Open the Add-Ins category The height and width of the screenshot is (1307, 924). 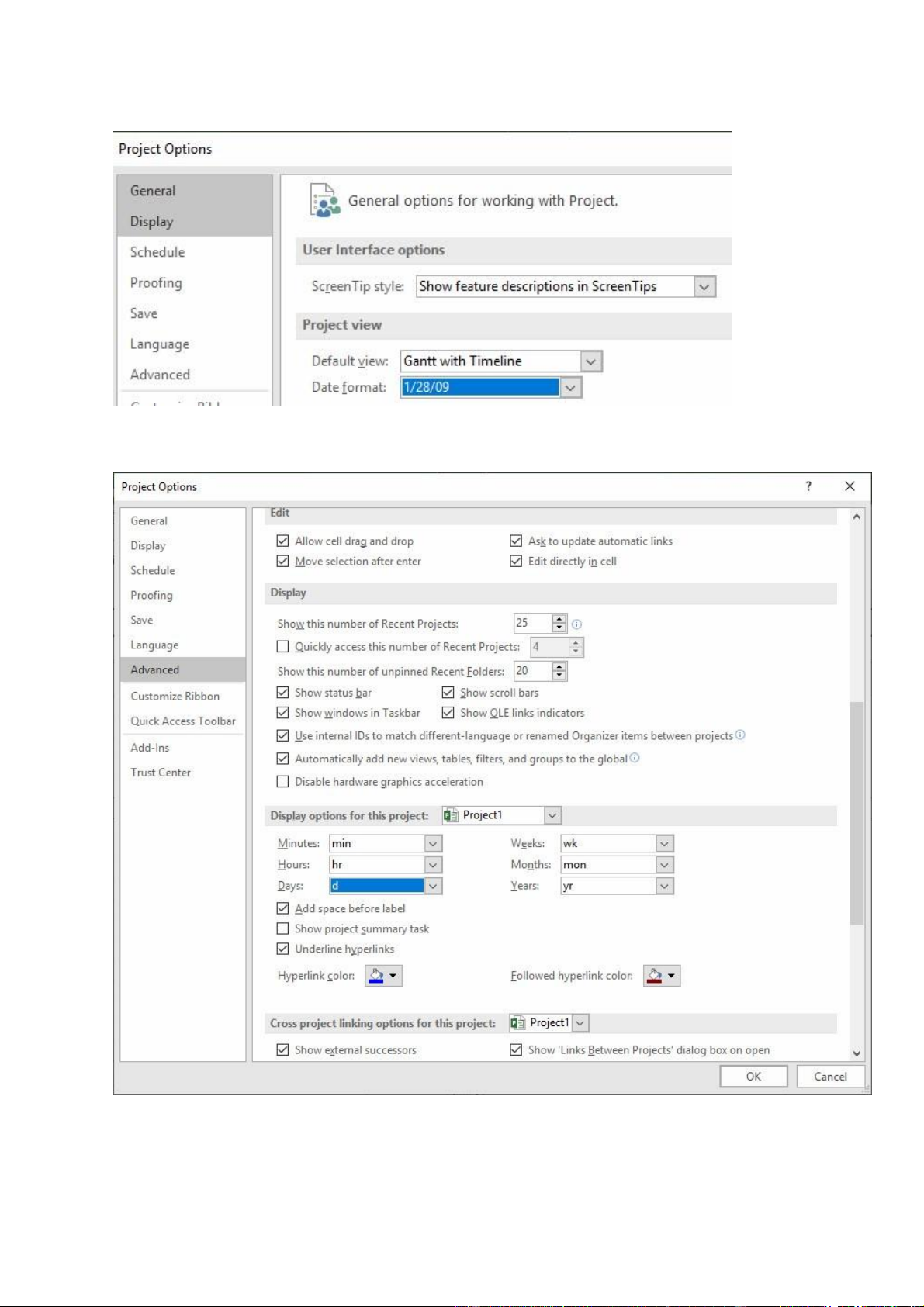(183, 748)
